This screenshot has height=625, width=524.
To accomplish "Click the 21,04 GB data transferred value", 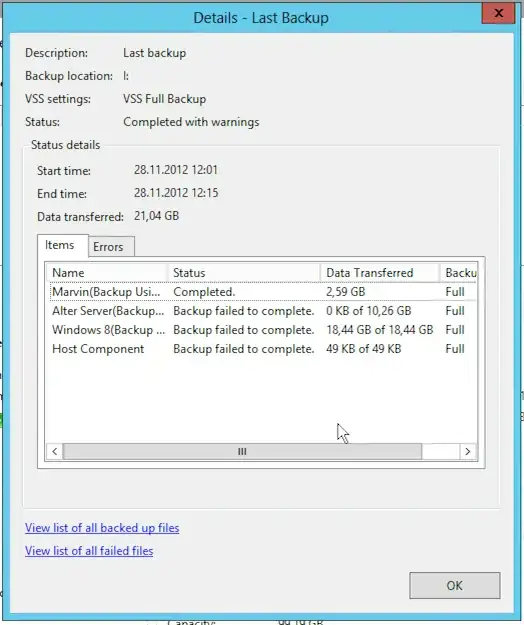I will pos(156,216).
